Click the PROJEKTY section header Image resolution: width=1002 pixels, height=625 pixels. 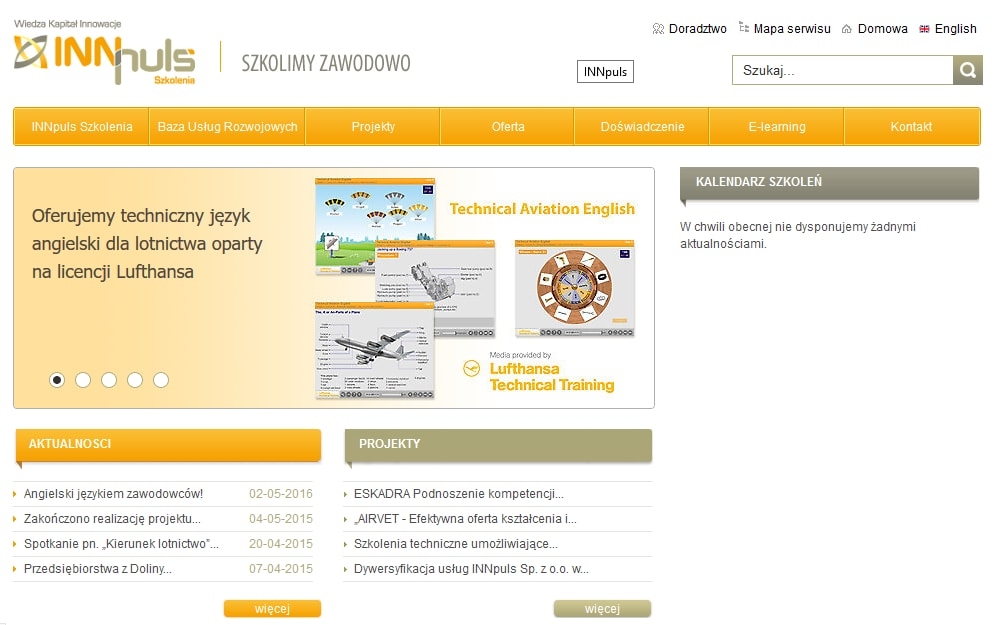pyautogui.click(x=498, y=444)
